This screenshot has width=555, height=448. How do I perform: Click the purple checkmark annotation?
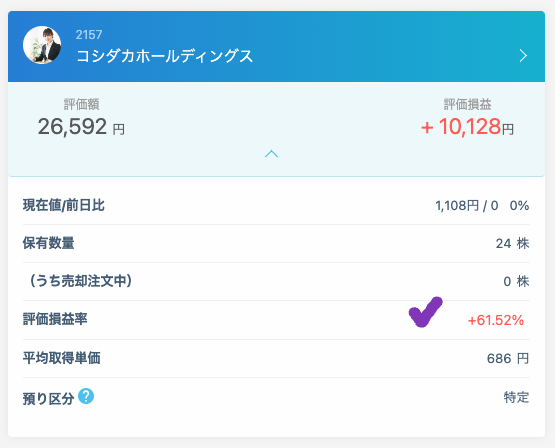coord(425,312)
